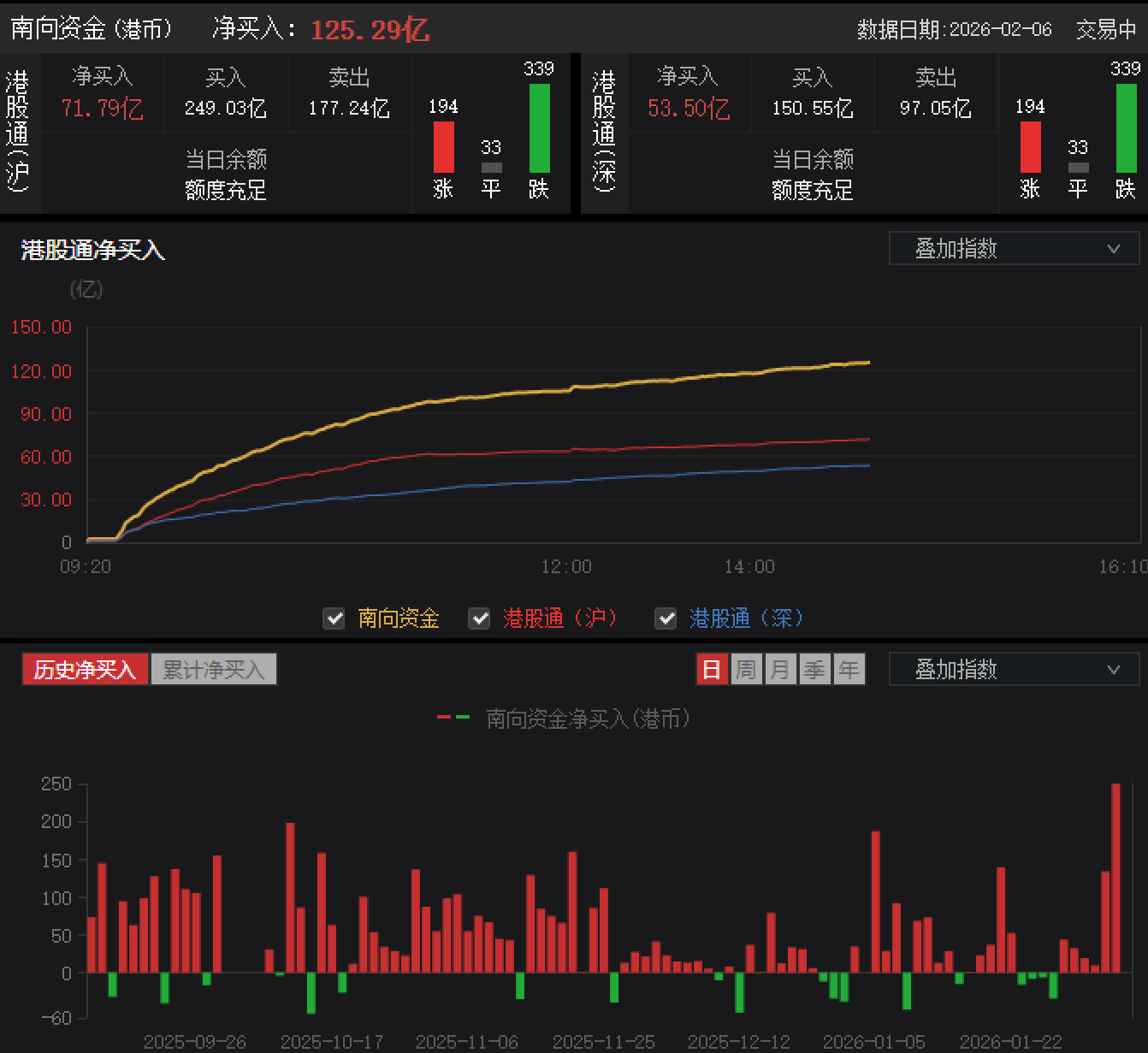
Task: Click the gray 平 bar in 港股通(沪) panel
Action: pos(491,168)
